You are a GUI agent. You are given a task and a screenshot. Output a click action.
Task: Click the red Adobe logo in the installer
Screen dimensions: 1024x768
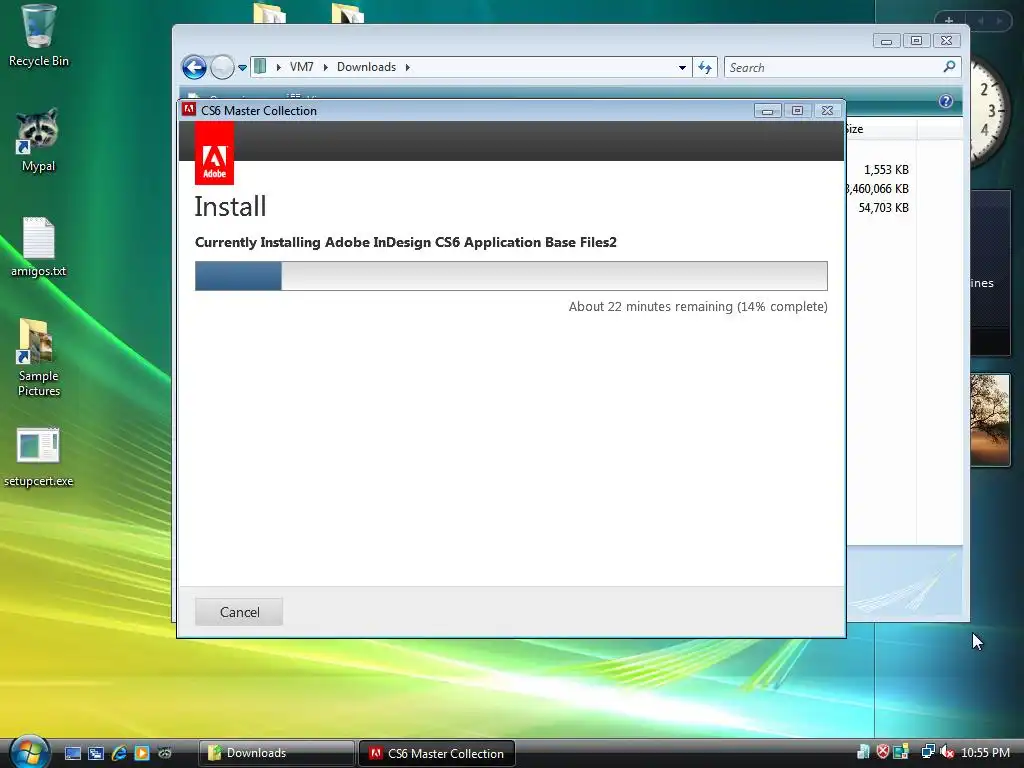tap(214, 153)
